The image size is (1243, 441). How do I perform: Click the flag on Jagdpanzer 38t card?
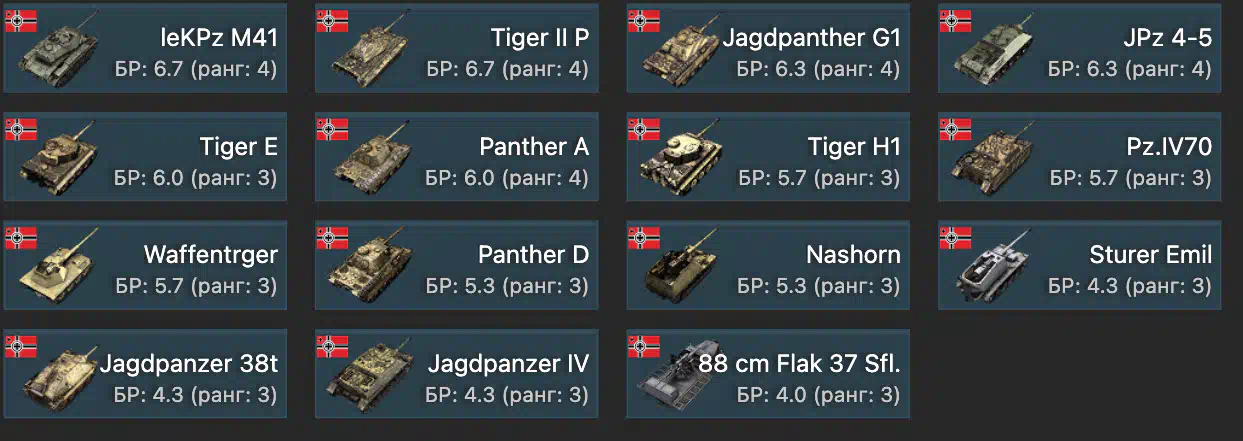click(21, 345)
